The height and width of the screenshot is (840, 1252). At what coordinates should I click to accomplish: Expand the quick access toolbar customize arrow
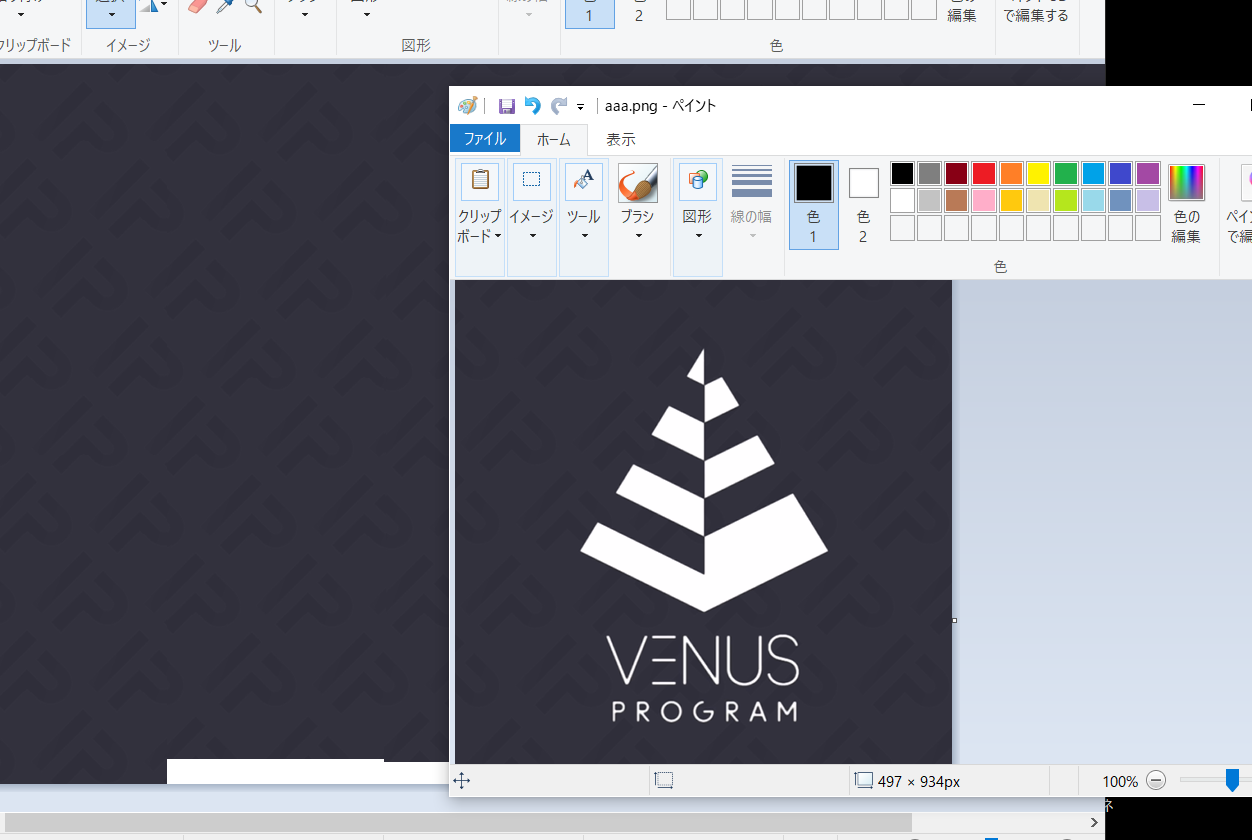point(580,107)
